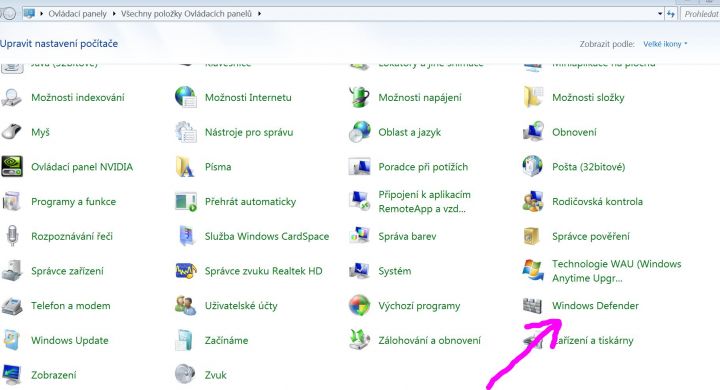Expand the arrow after Ovládací panely breadcrumb
Screen dimensions: 720x390
113,14
